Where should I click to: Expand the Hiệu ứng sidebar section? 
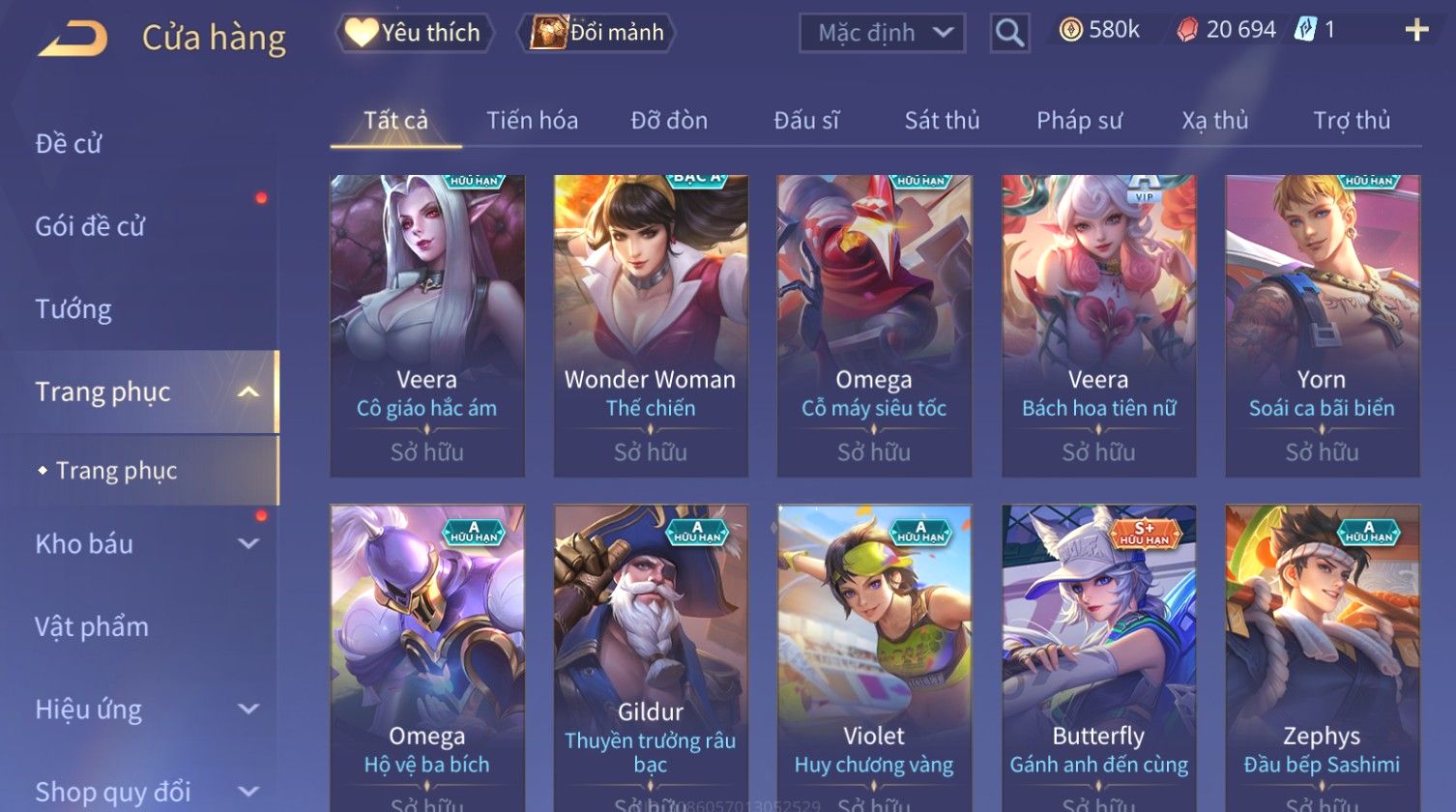click(x=248, y=709)
